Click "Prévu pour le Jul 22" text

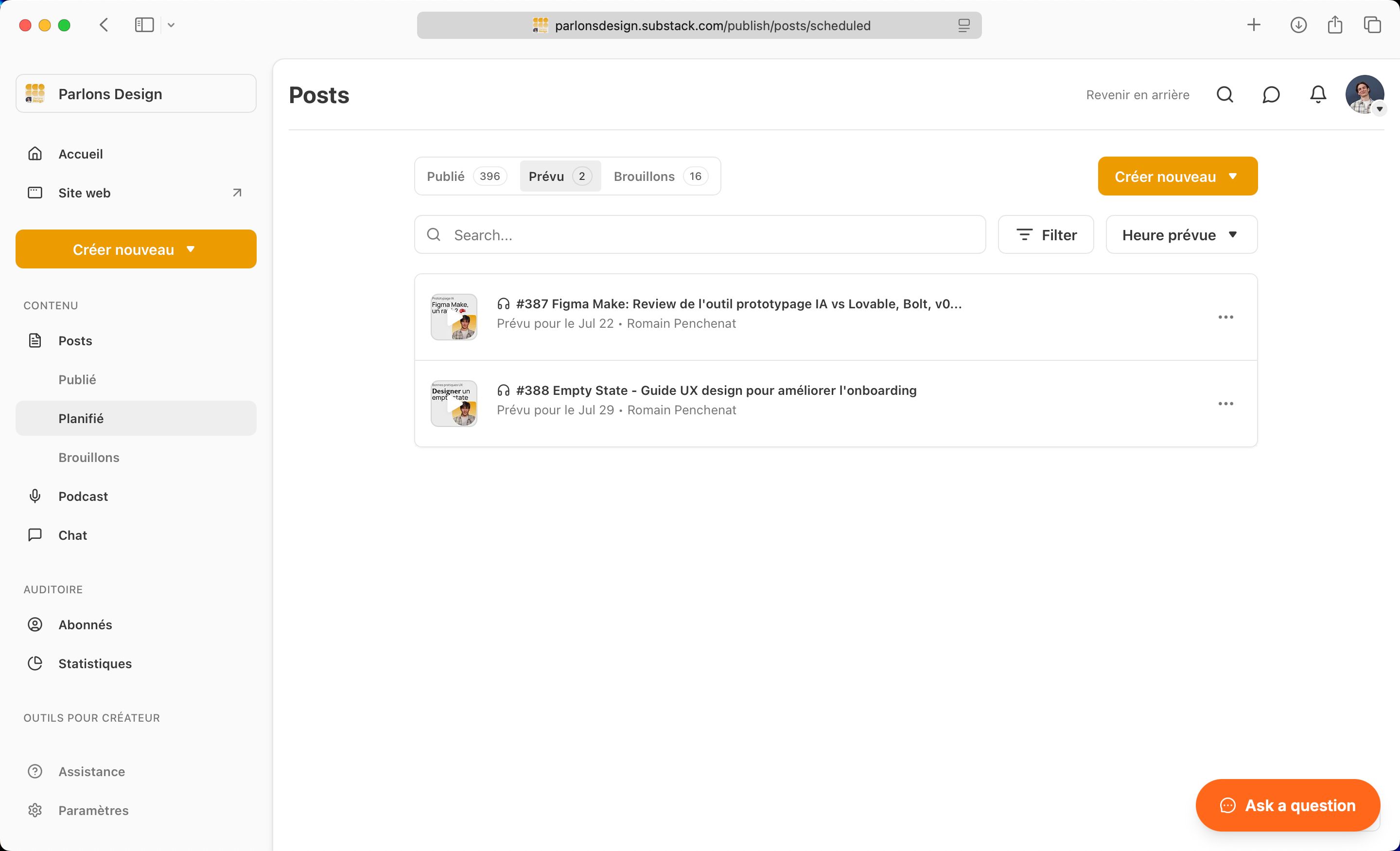click(555, 323)
